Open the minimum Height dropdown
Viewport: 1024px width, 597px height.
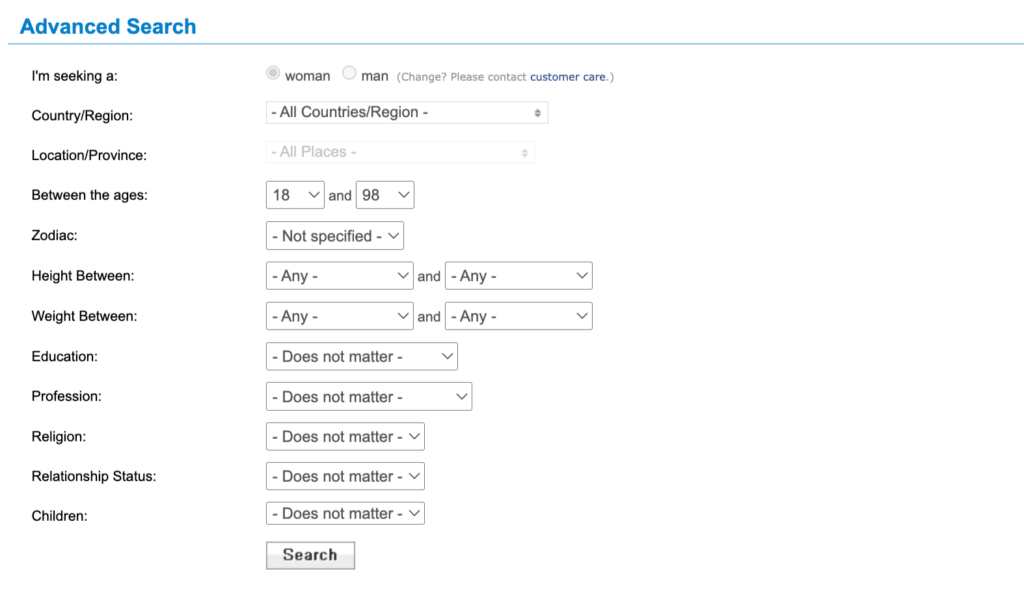click(340, 276)
